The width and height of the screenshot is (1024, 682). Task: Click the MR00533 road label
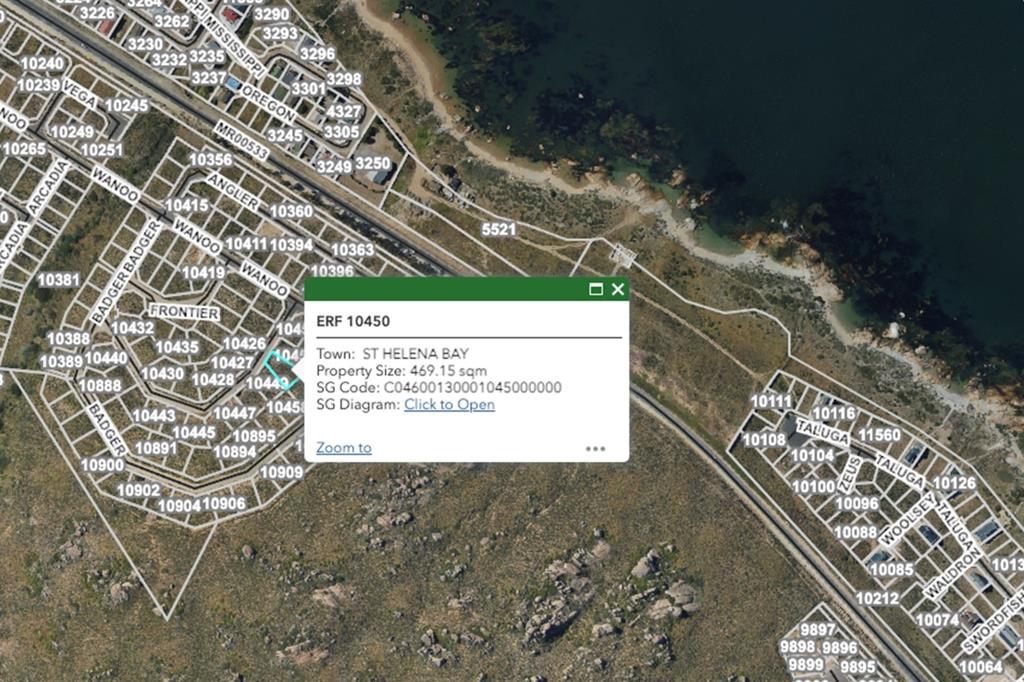242,140
